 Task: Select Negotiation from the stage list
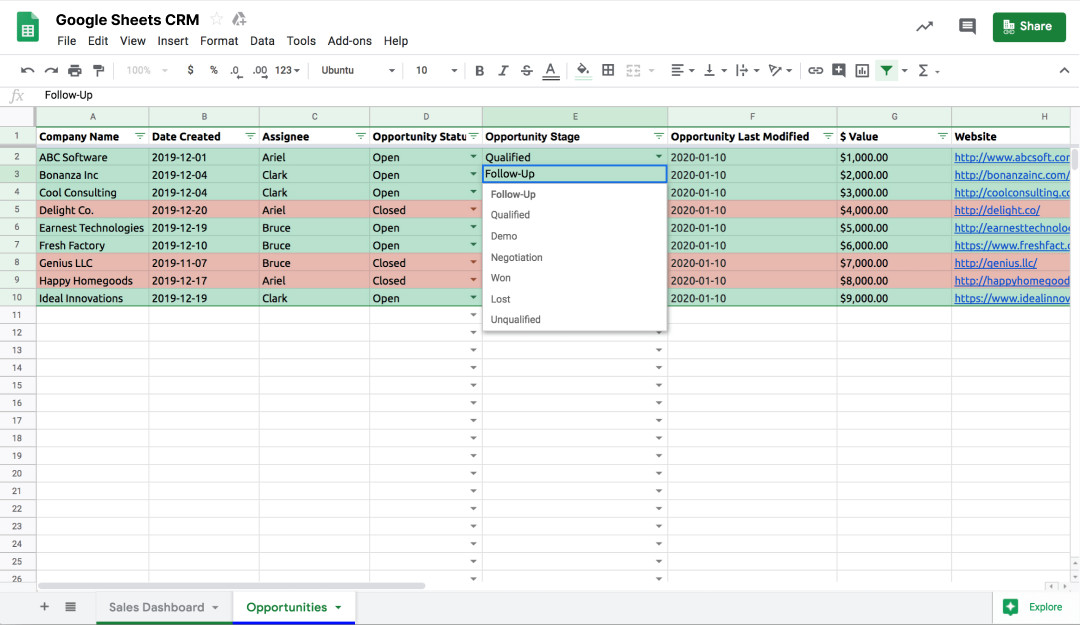[516, 257]
